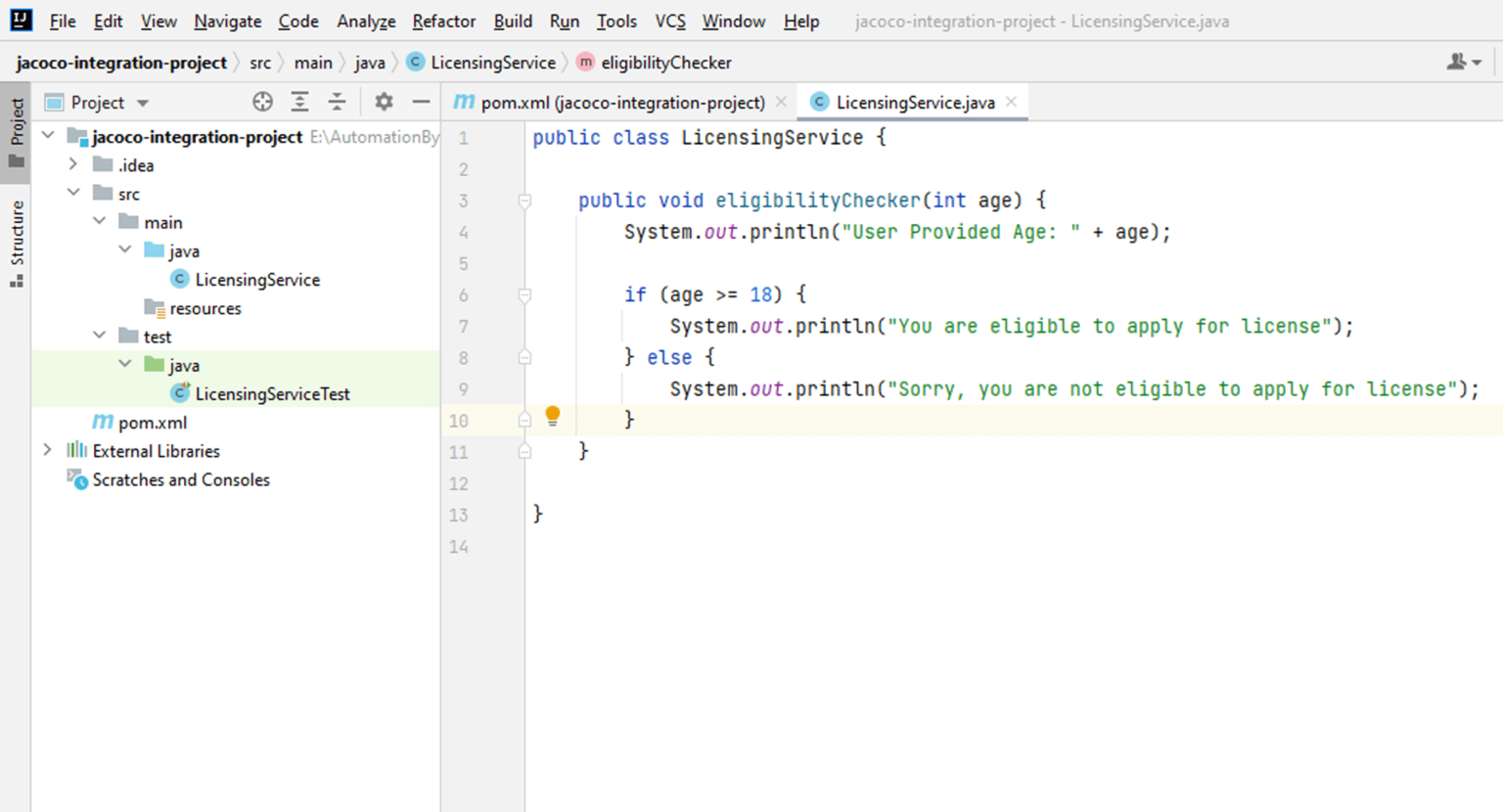This screenshot has width=1503, height=812.
Task: Click the yellow lightbulb intention icon
Action: (553, 417)
